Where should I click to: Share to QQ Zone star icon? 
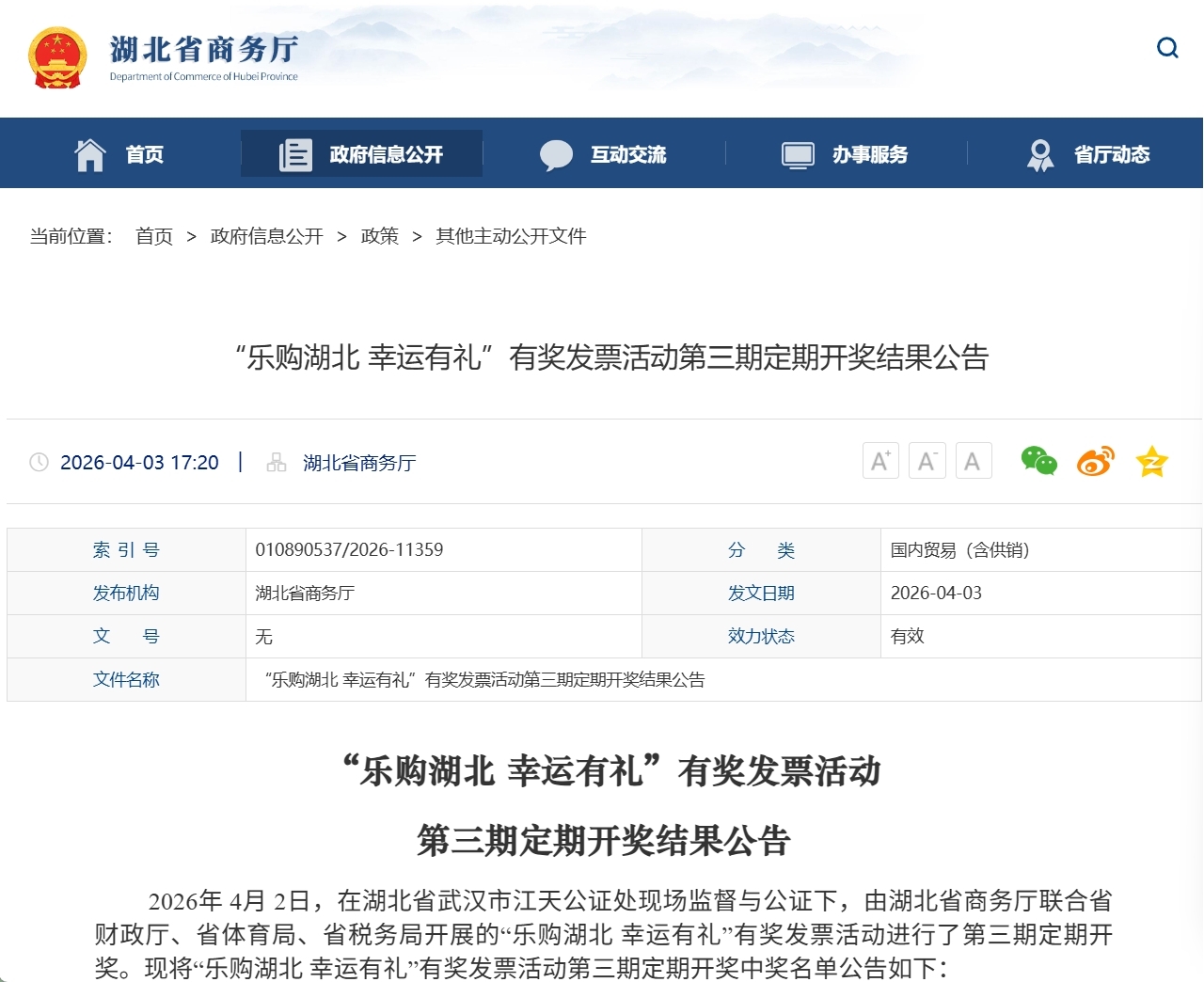pos(1151,461)
